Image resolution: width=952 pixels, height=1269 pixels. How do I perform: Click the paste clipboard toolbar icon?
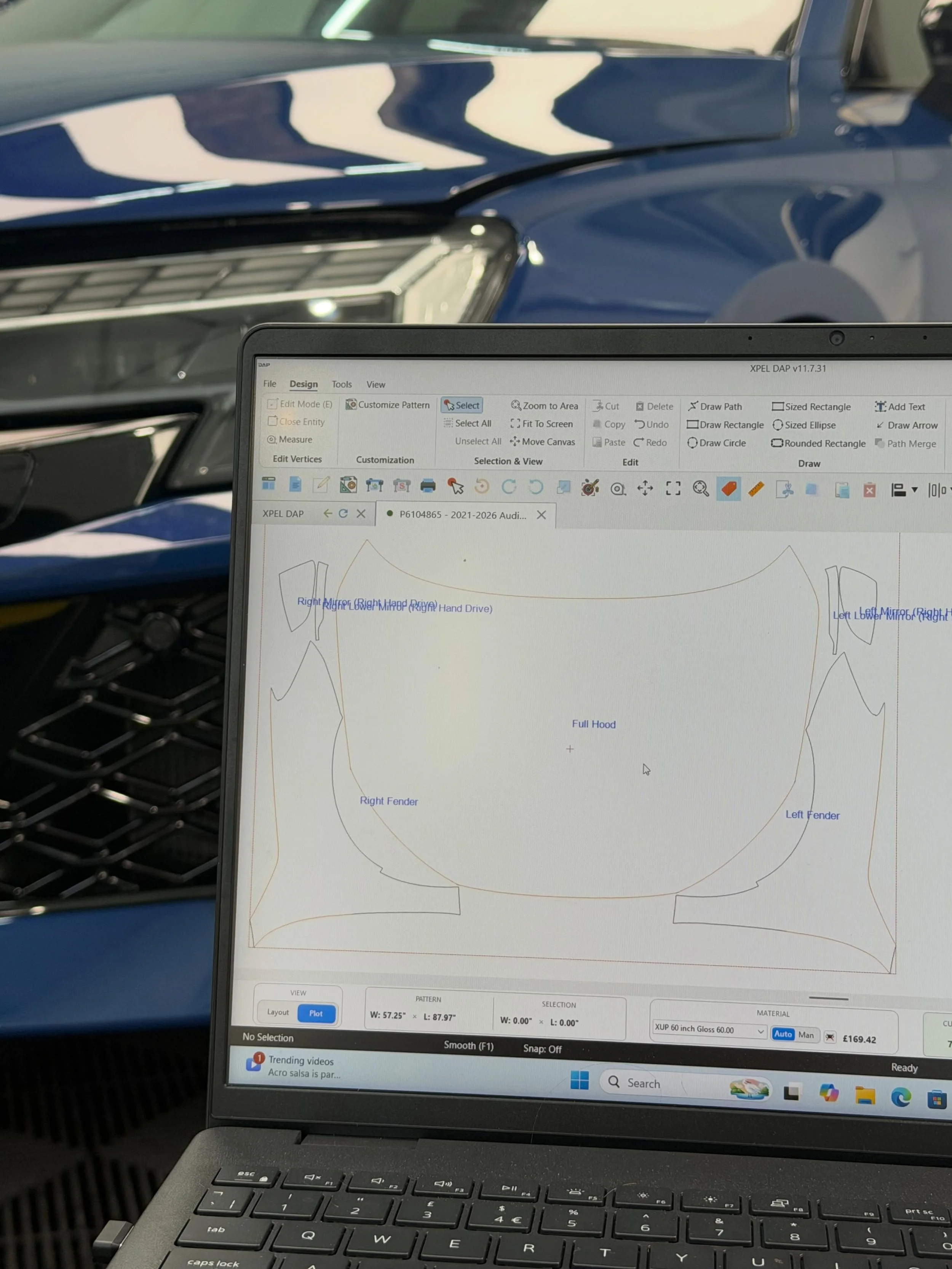pos(842,490)
